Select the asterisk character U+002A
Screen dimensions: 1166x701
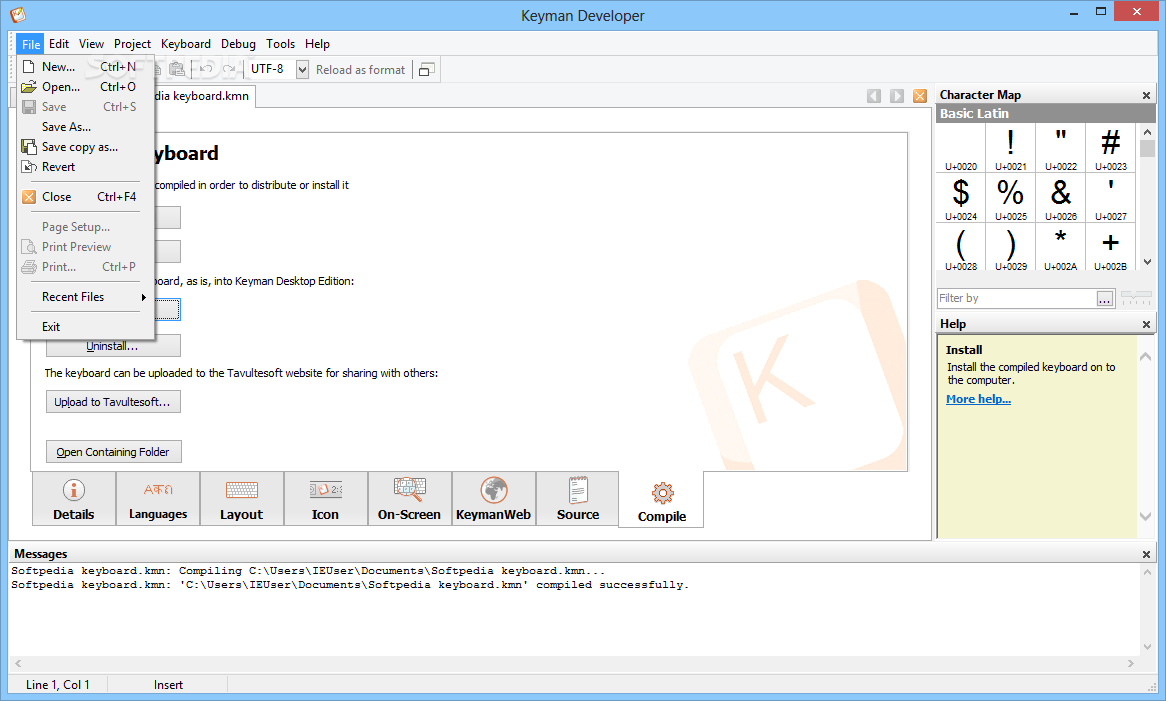tap(1060, 248)
